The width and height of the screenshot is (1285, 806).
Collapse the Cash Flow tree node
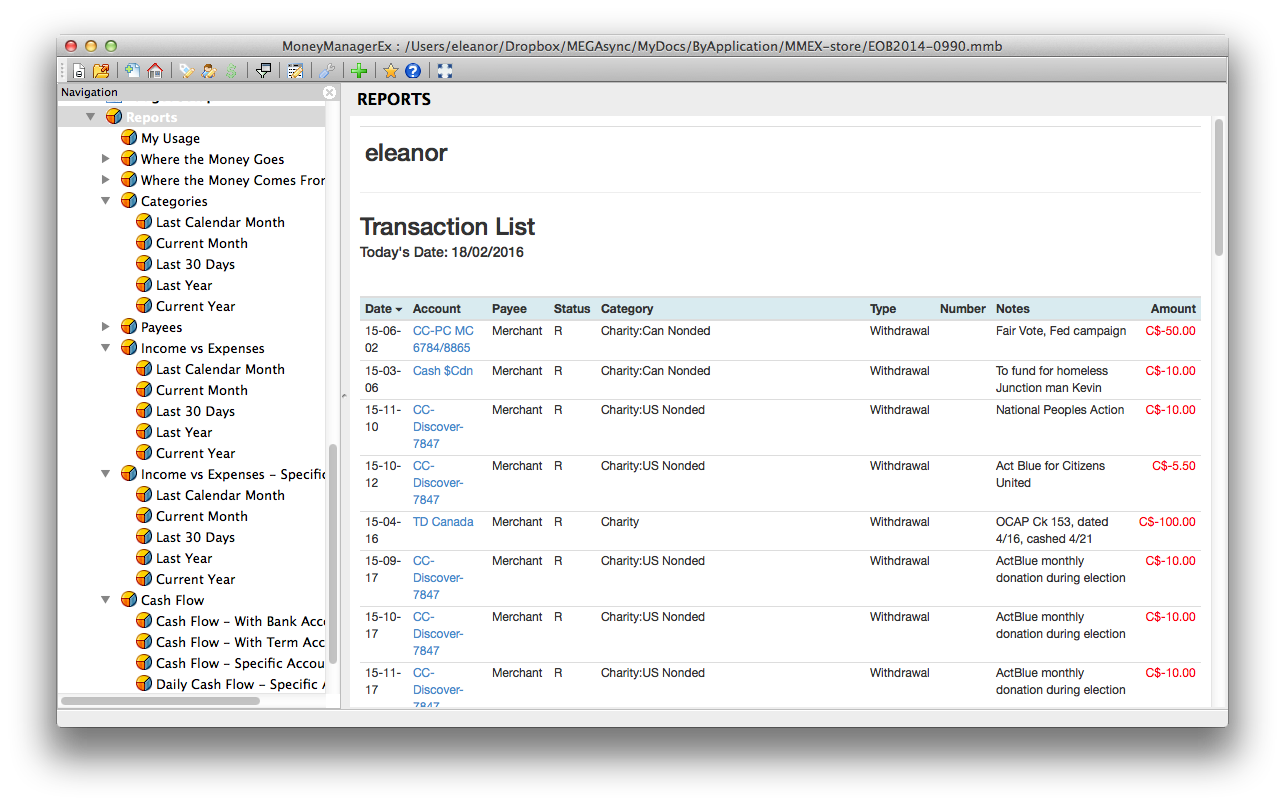point(106,600)
